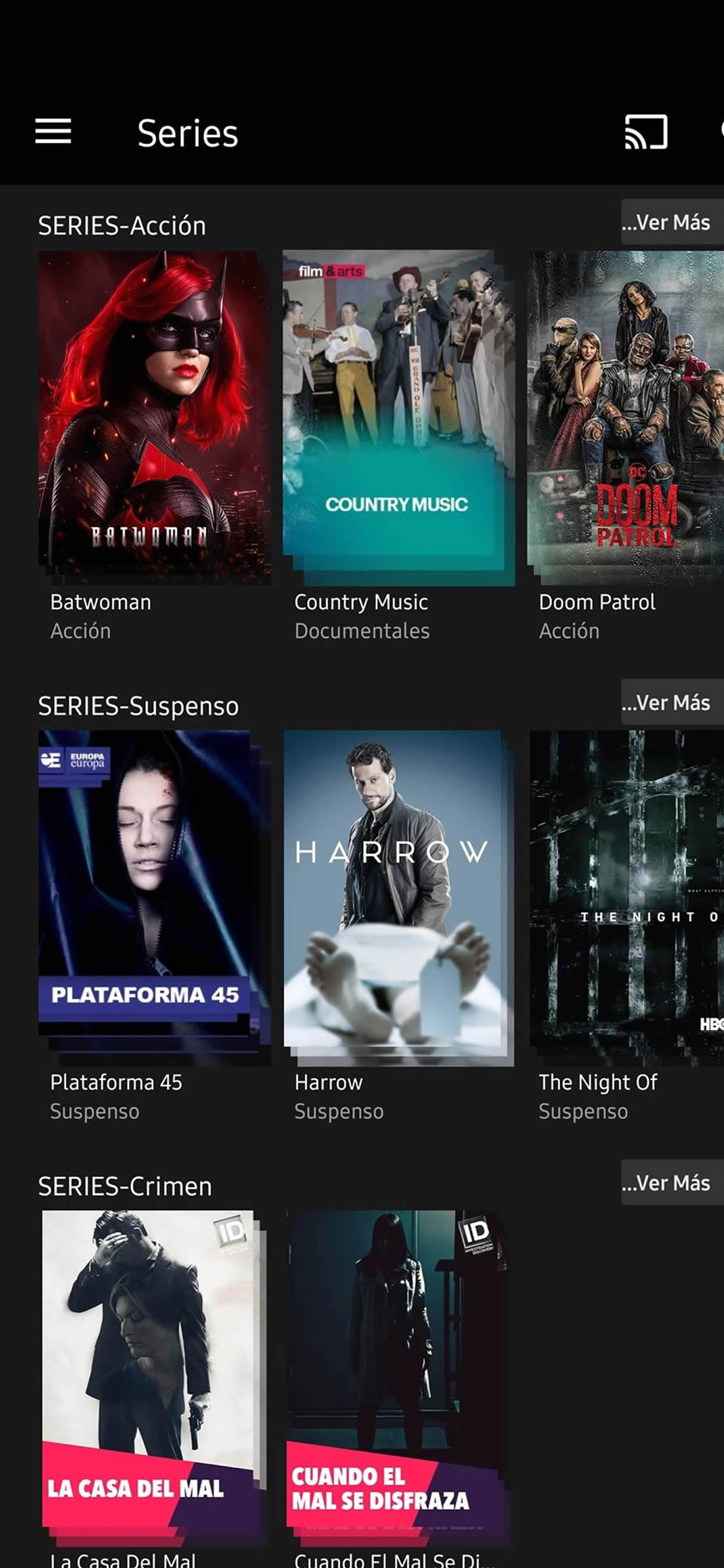Select the Harrow series poster
724x1568 pixels.
pos(399,898)
